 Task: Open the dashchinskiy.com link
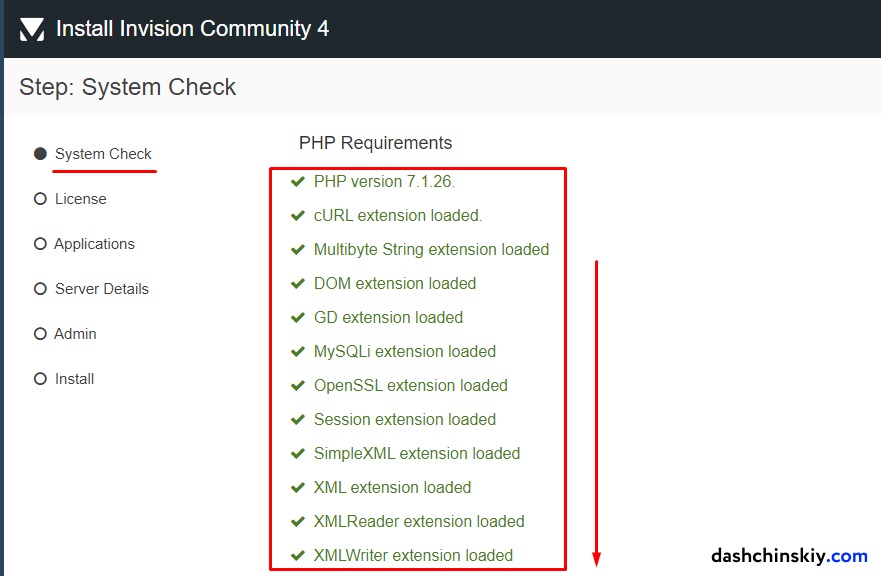coord(789,555)
